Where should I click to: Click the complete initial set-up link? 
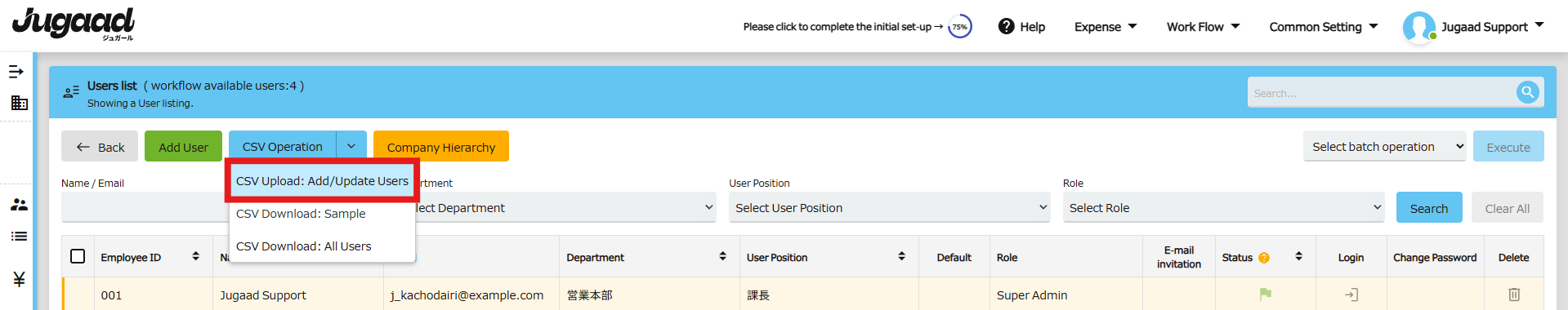pyautogui.click(x=842, y=27)
